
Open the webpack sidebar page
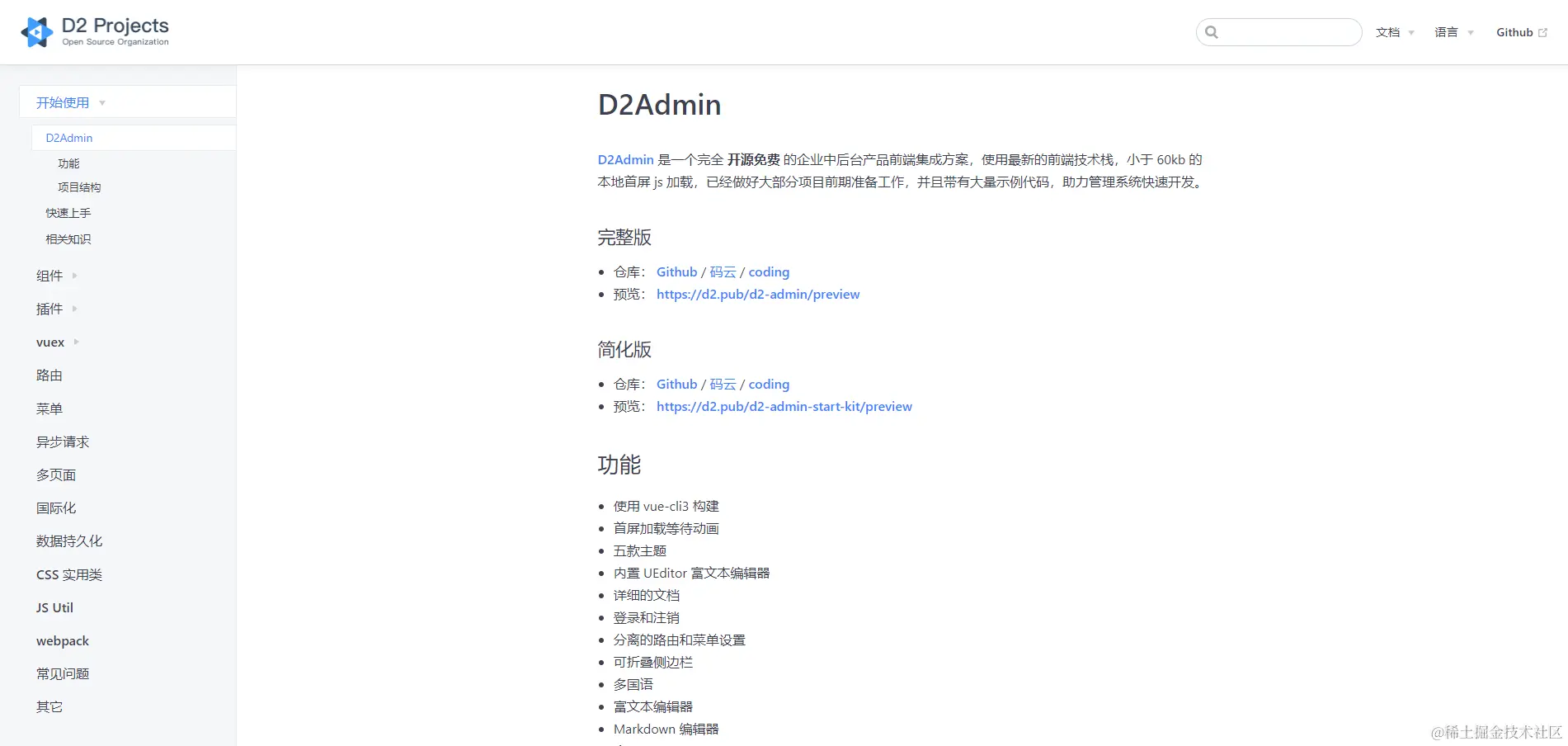(63, 640)
